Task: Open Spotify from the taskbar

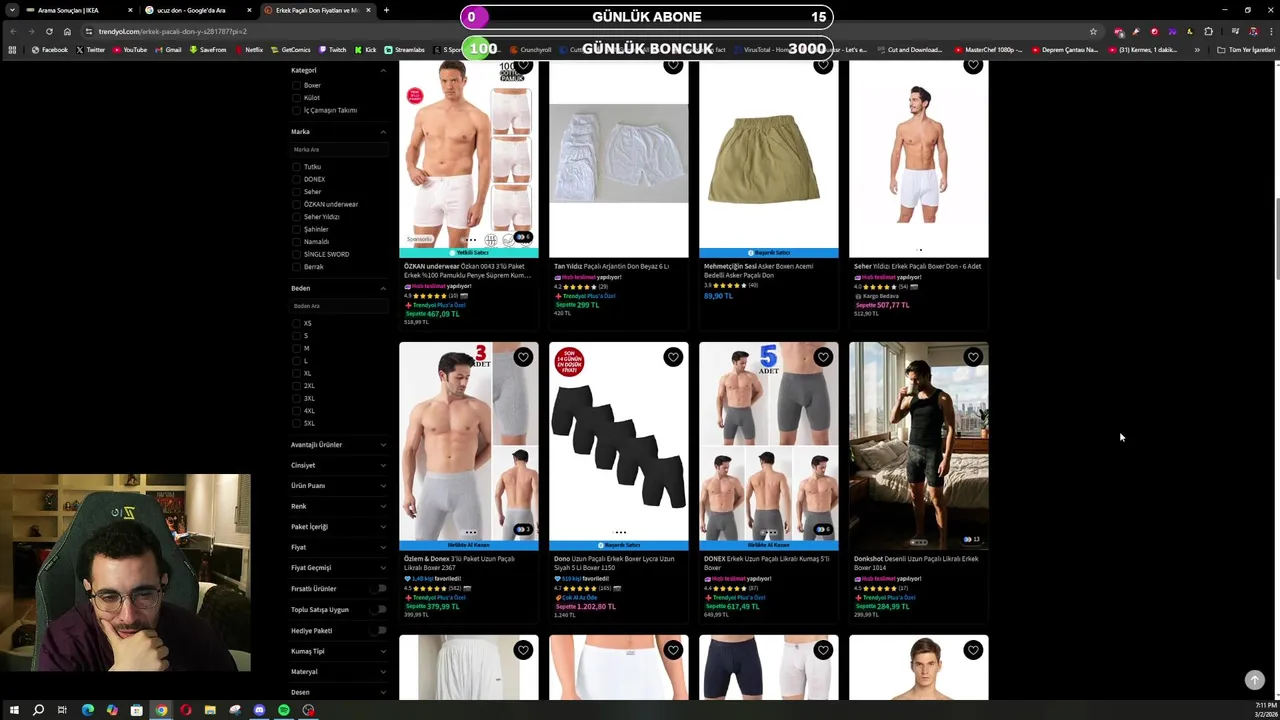Action: point(284,710)
